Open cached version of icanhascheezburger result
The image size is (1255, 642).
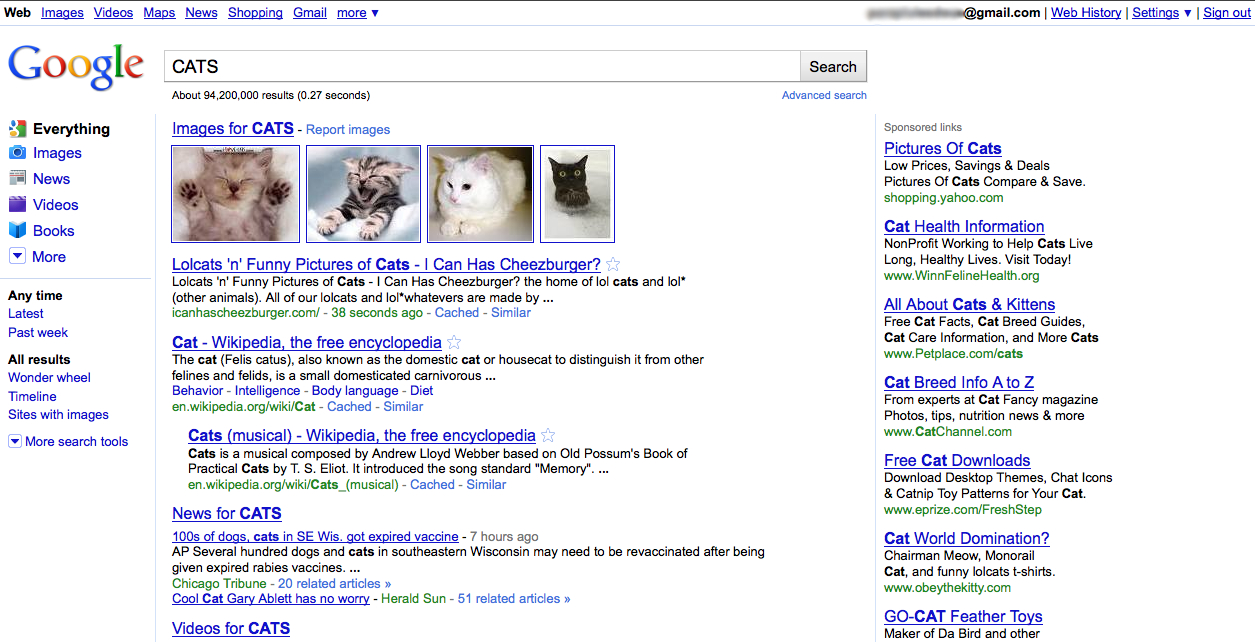tap(457, 312)
